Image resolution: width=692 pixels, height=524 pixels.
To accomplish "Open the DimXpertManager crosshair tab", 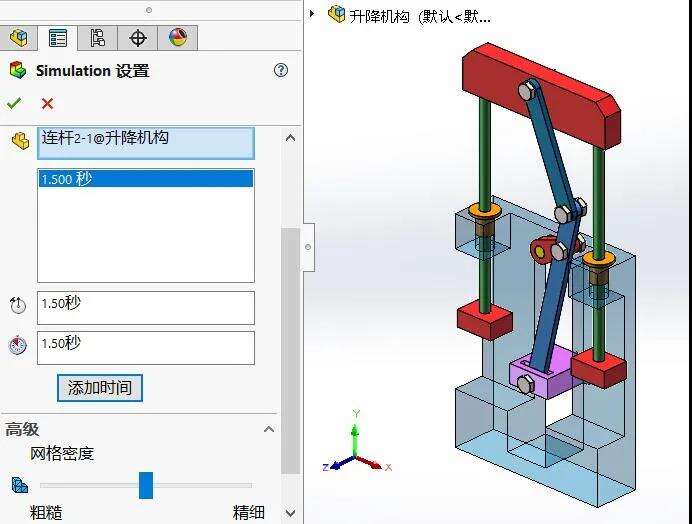I will tap(138, 38).
